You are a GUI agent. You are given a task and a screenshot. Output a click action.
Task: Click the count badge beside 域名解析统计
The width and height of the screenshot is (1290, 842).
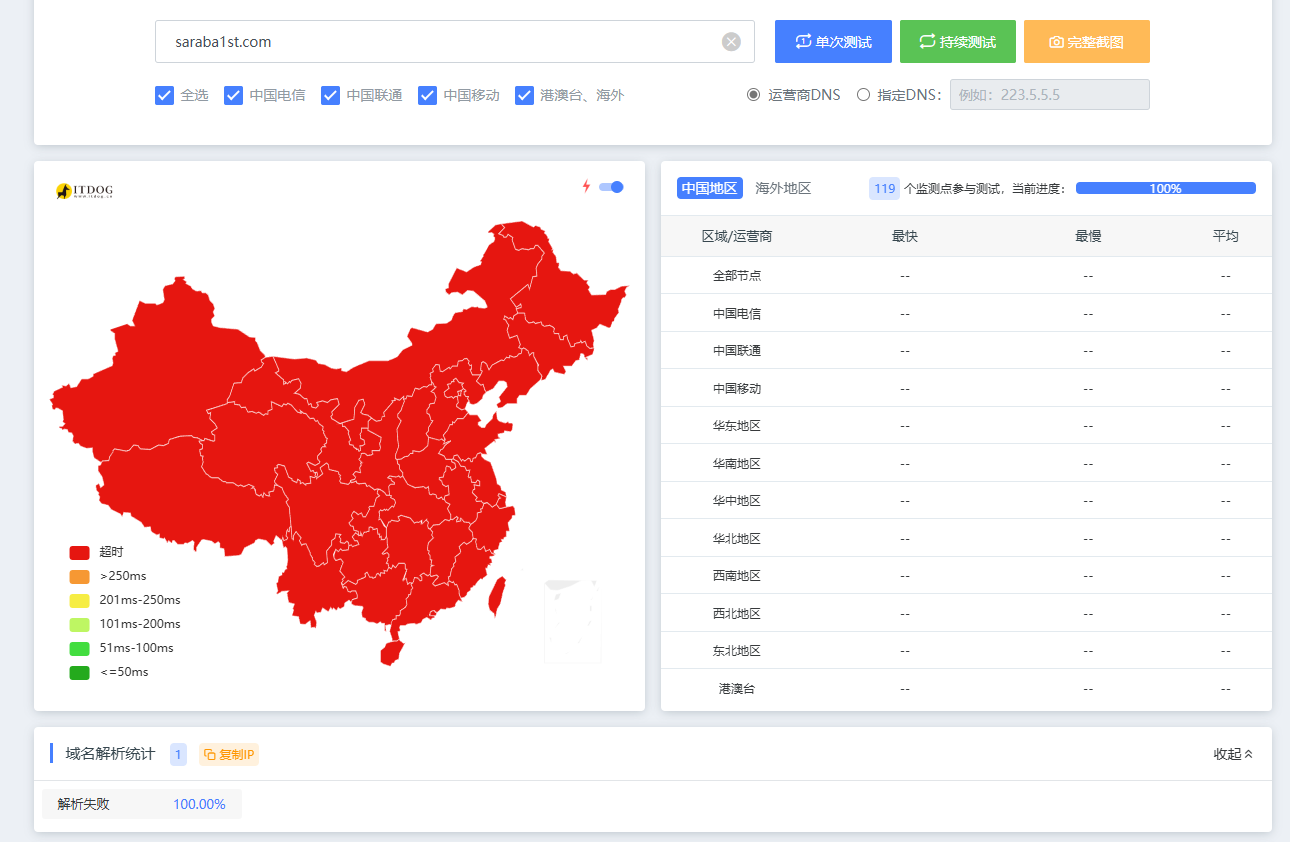coord(178,755)
